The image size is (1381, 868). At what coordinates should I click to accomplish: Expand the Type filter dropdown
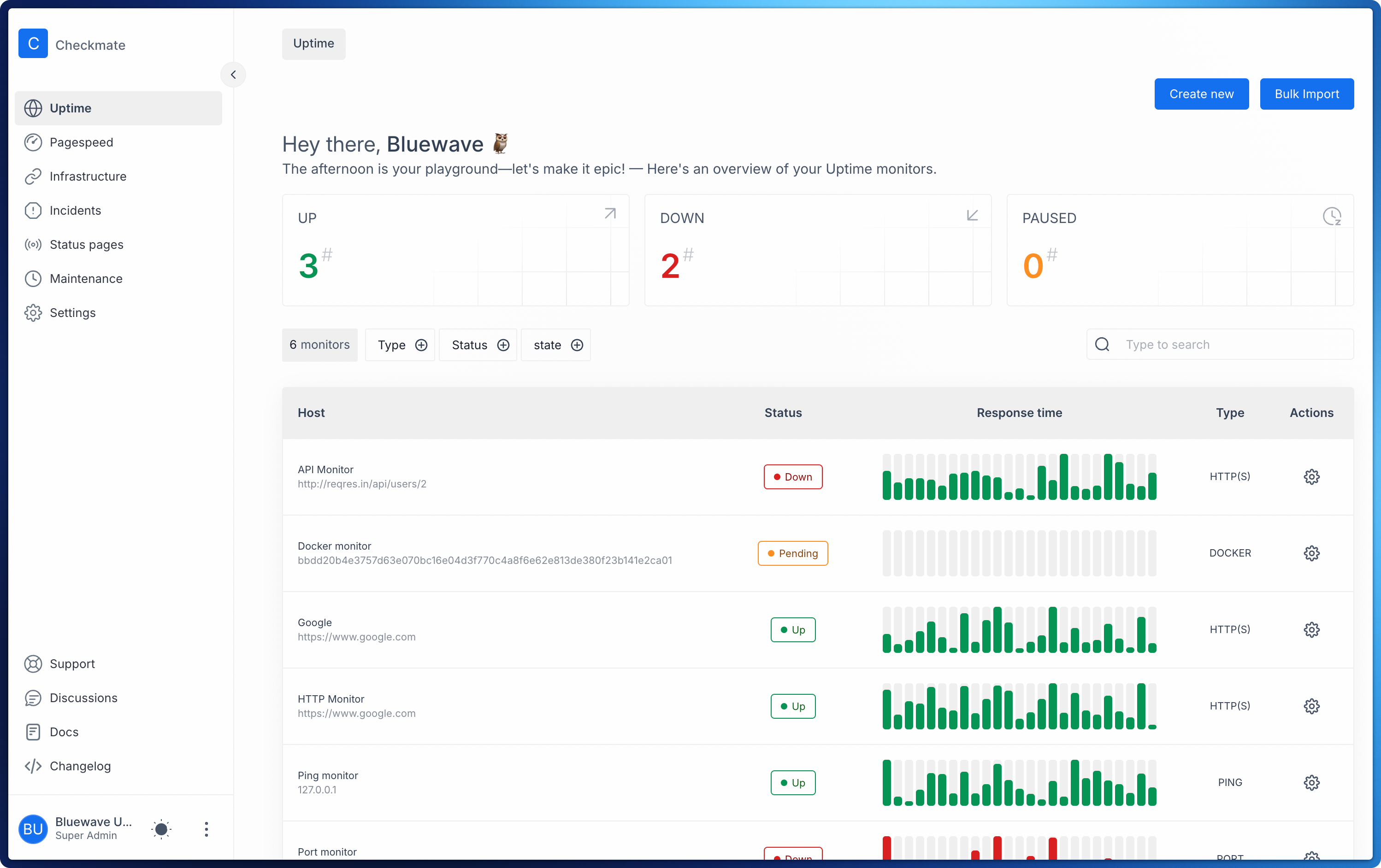coord(400,345)
